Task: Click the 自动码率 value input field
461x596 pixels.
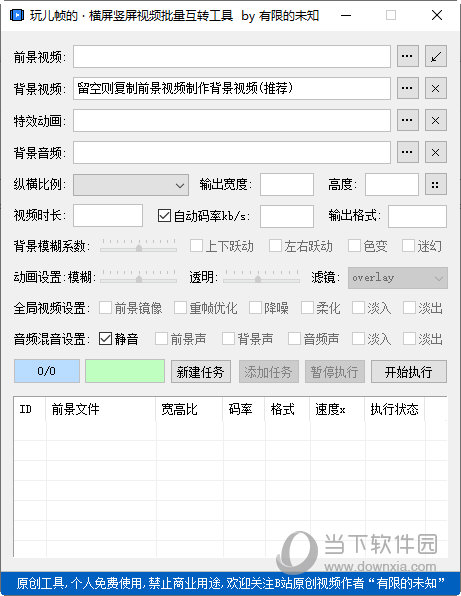Action: (287, 216)
